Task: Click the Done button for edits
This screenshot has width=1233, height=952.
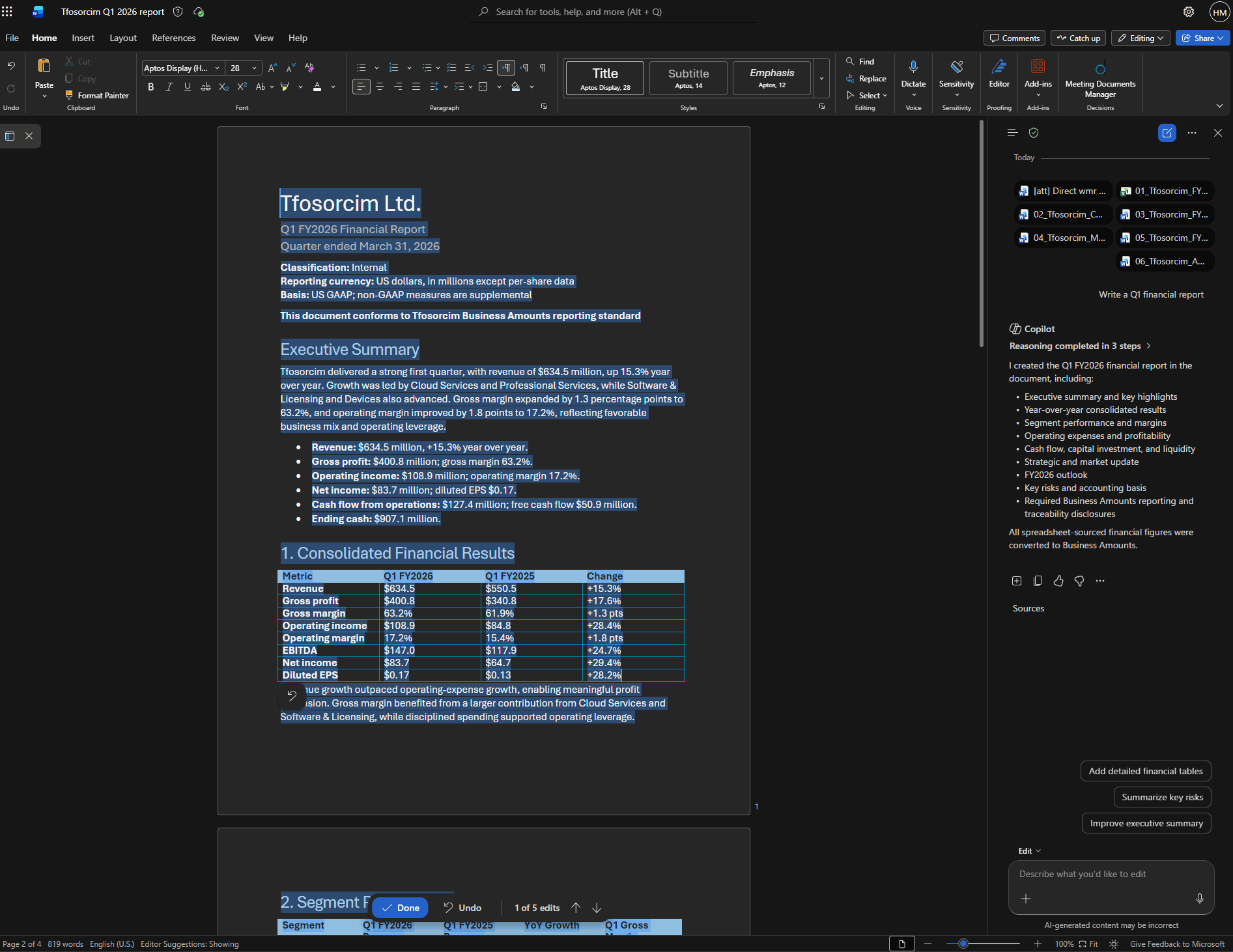Action: [400, 908]
